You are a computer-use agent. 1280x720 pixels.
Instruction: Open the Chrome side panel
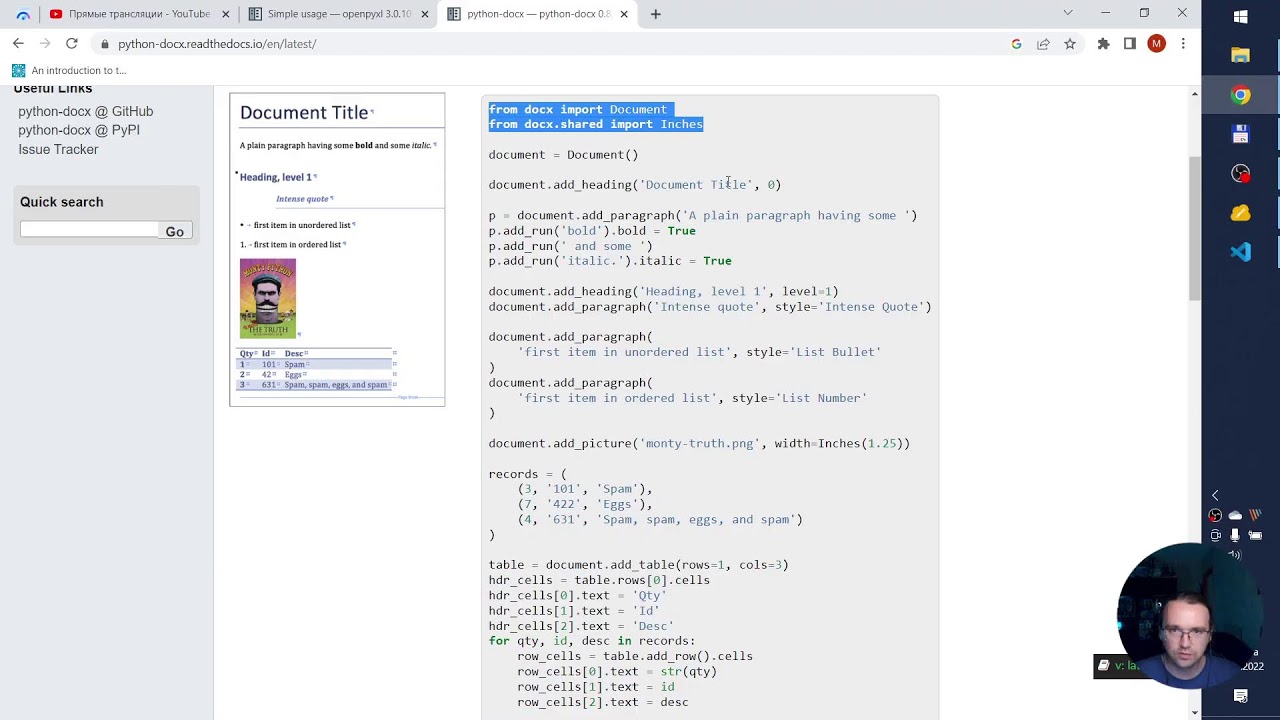coord(1130,44)
